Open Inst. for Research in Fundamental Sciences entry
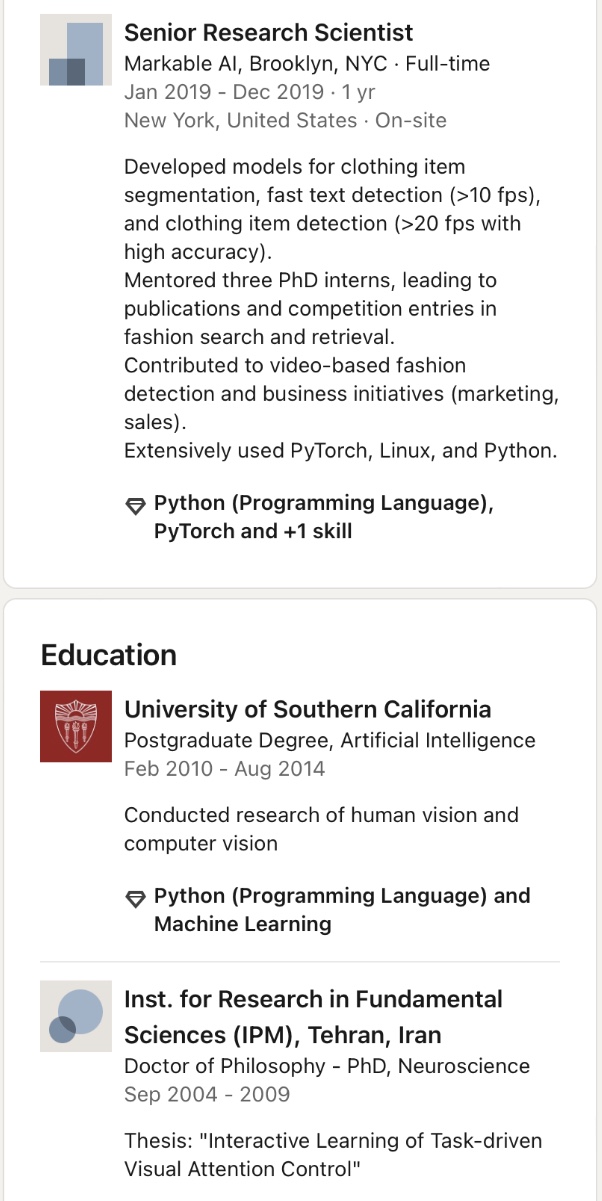Image resolution: width=602 pixels, height=1201 pixels. click(x=312, y=1016)
